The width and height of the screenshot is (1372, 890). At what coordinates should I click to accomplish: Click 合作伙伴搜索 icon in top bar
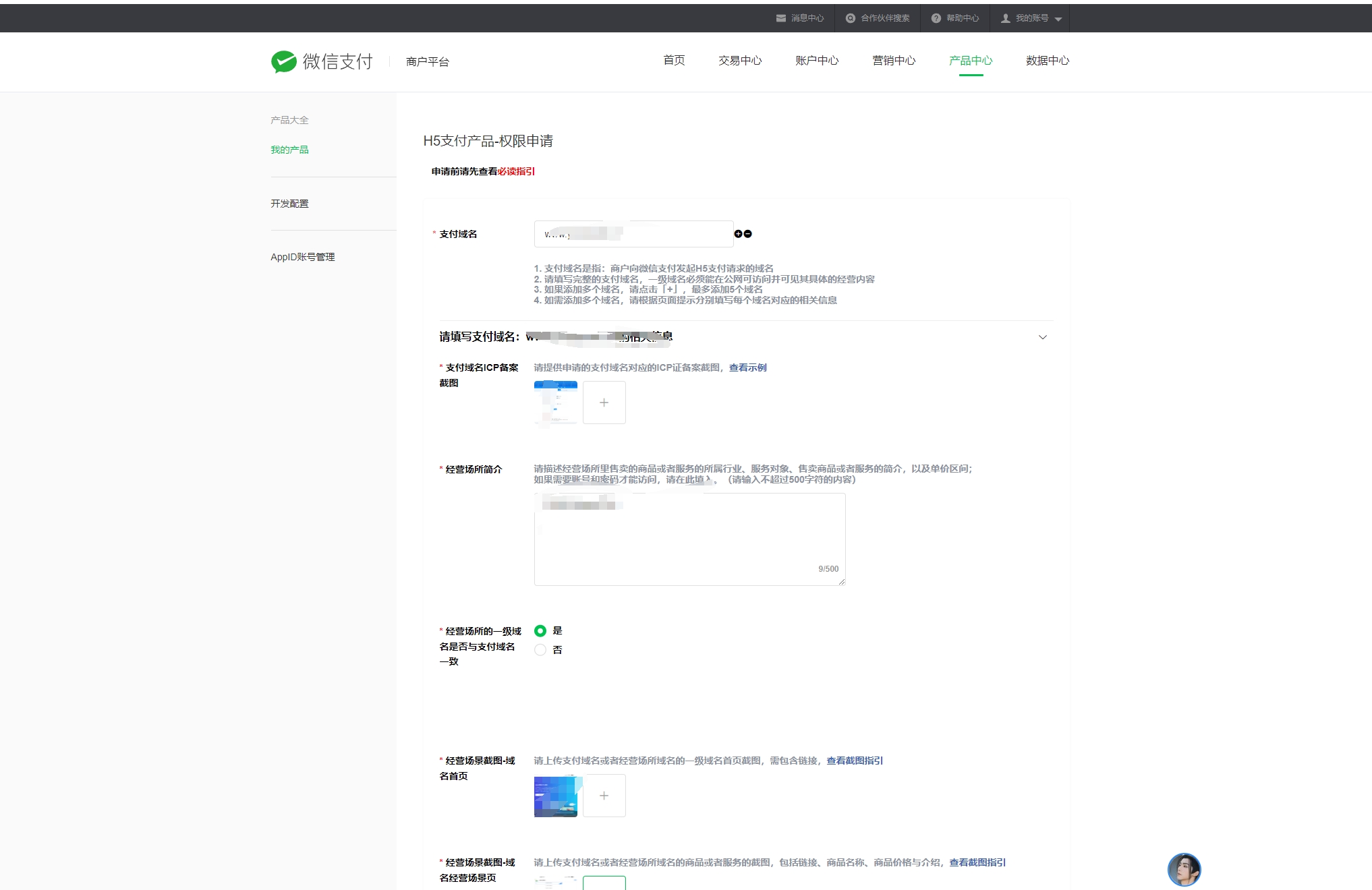[851, 18]
